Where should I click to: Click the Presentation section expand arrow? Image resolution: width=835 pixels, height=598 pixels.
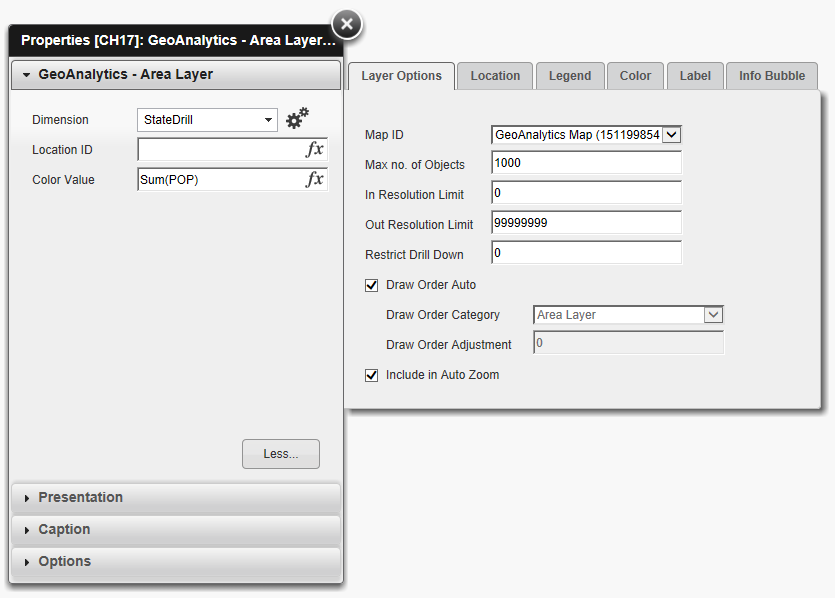pos(25,497)
